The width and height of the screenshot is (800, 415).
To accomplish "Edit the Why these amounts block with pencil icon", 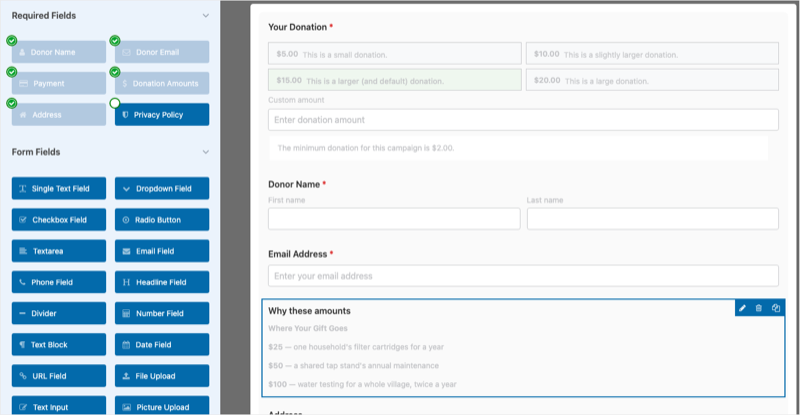I will tap(742, 308).
